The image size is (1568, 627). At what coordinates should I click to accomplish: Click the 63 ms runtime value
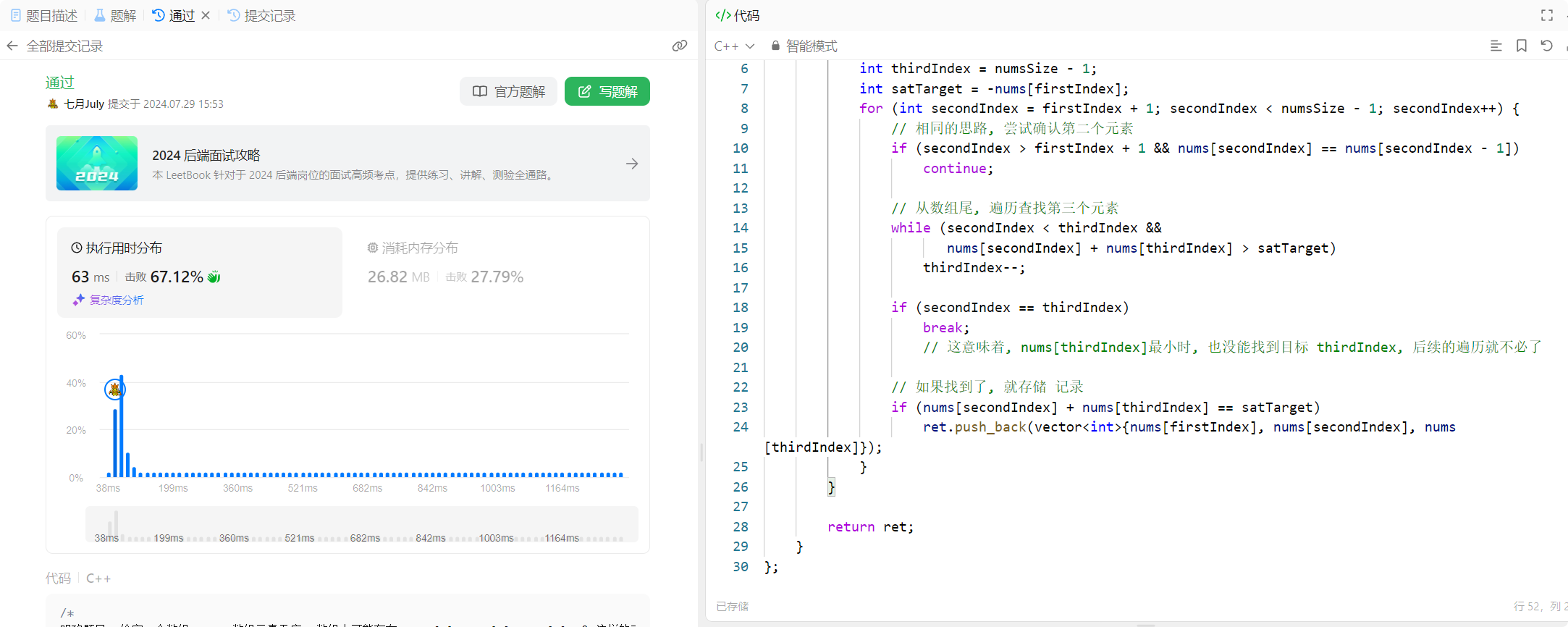[90, 277]
